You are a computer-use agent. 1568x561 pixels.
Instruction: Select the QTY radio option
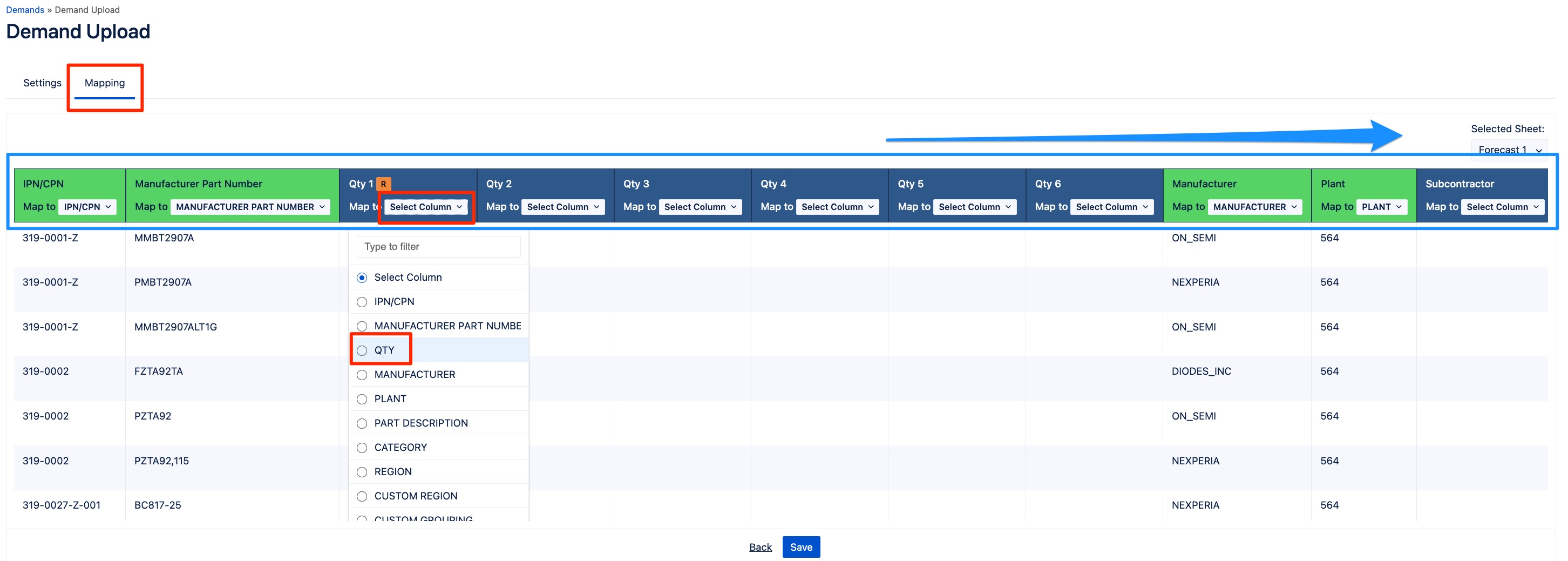click(362, 350)
